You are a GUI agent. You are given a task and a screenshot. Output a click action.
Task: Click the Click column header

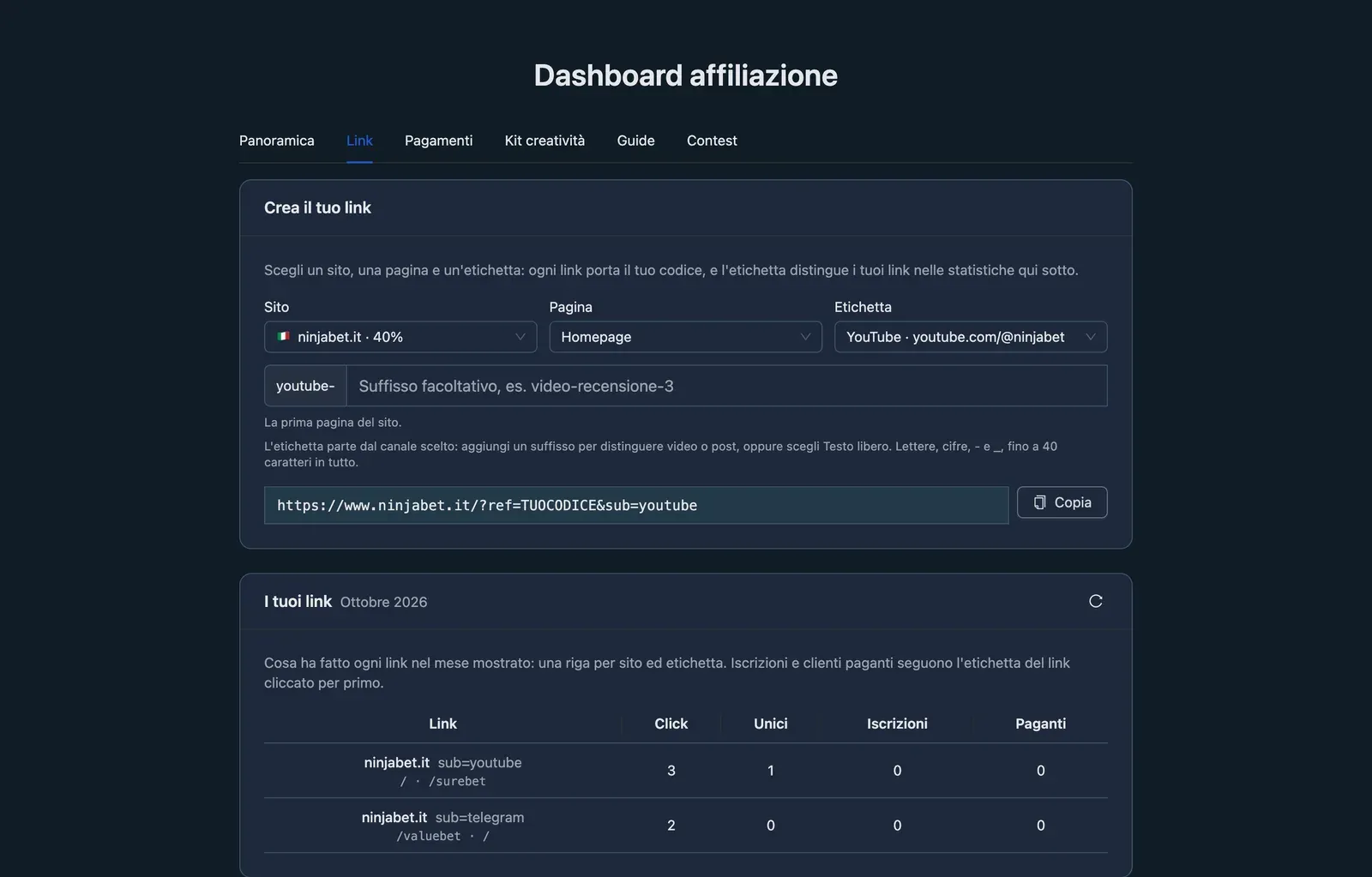tap(671, 724)
